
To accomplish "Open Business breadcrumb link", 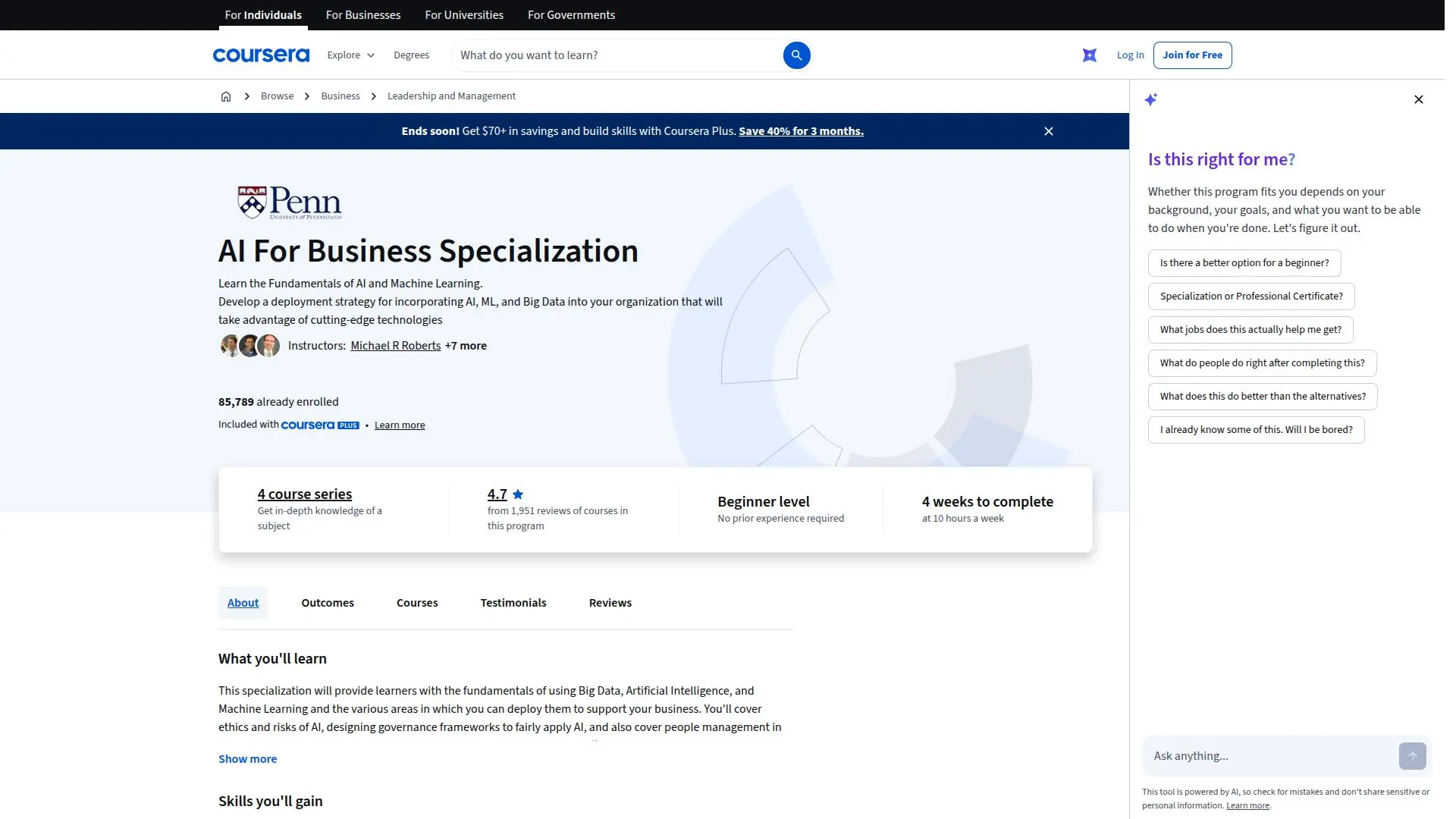I will coord(340,96).
